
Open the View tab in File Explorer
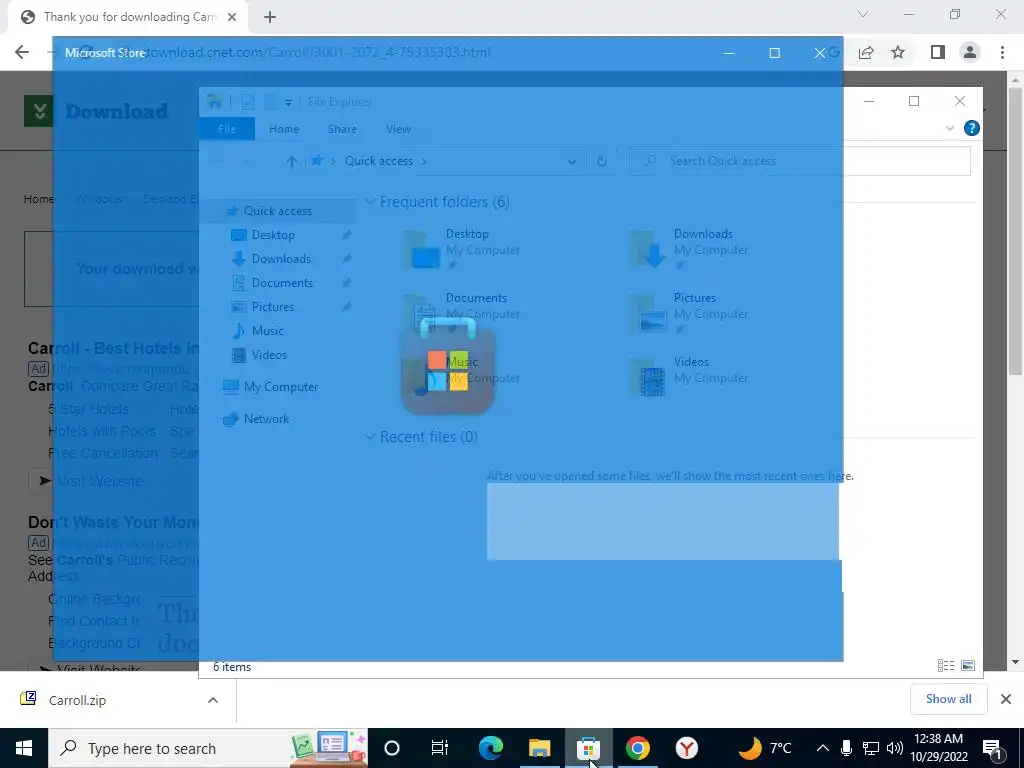point(398,129)
